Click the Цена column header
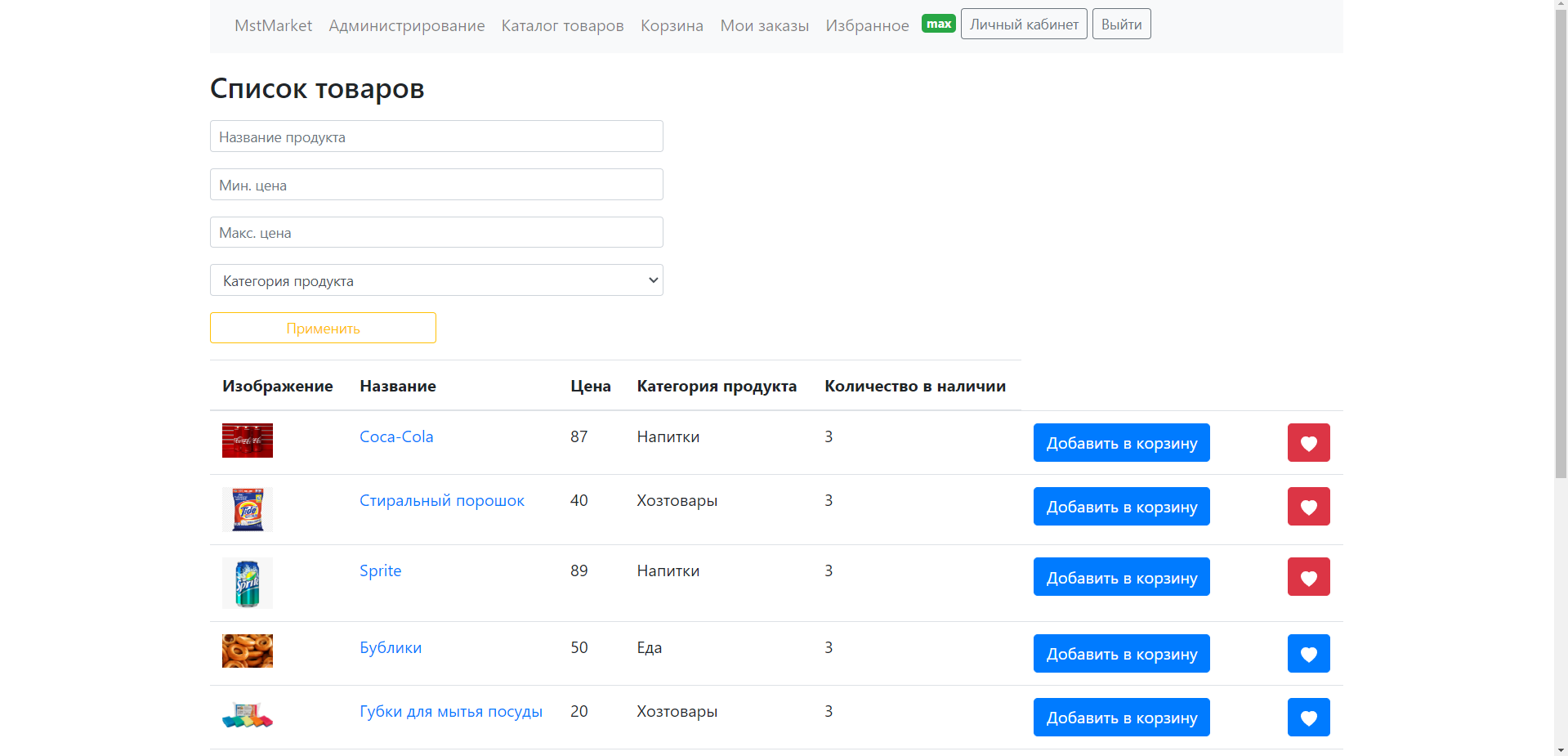The height and width of the screenshot is (756, 1568). [x=591, y=386]
